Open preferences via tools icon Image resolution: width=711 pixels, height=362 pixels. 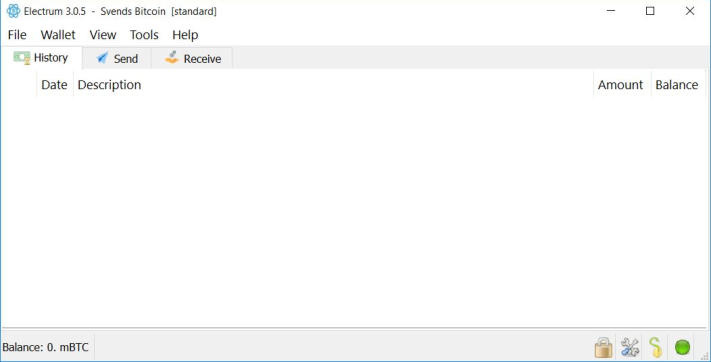coord(629,347)
